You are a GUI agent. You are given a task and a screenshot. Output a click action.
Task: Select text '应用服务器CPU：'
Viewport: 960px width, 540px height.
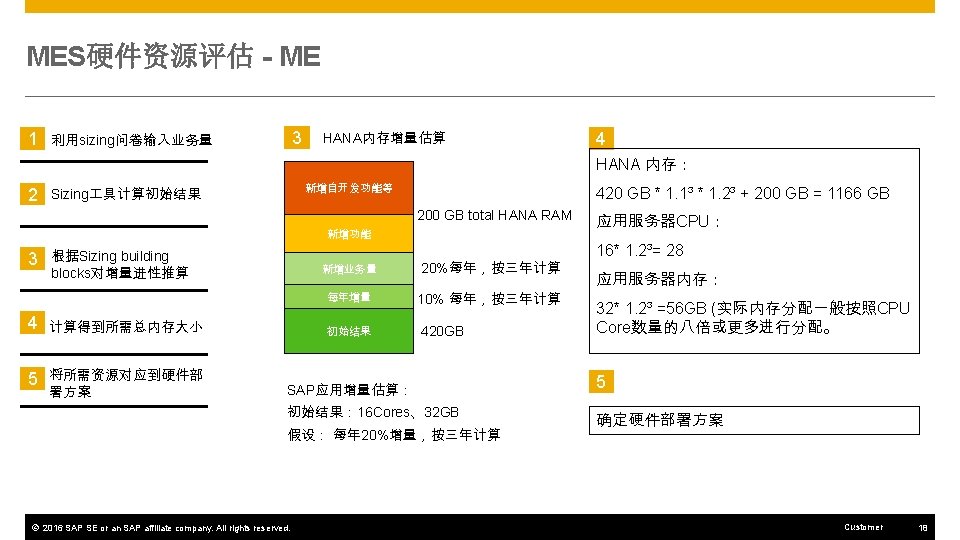click(658, 221)
